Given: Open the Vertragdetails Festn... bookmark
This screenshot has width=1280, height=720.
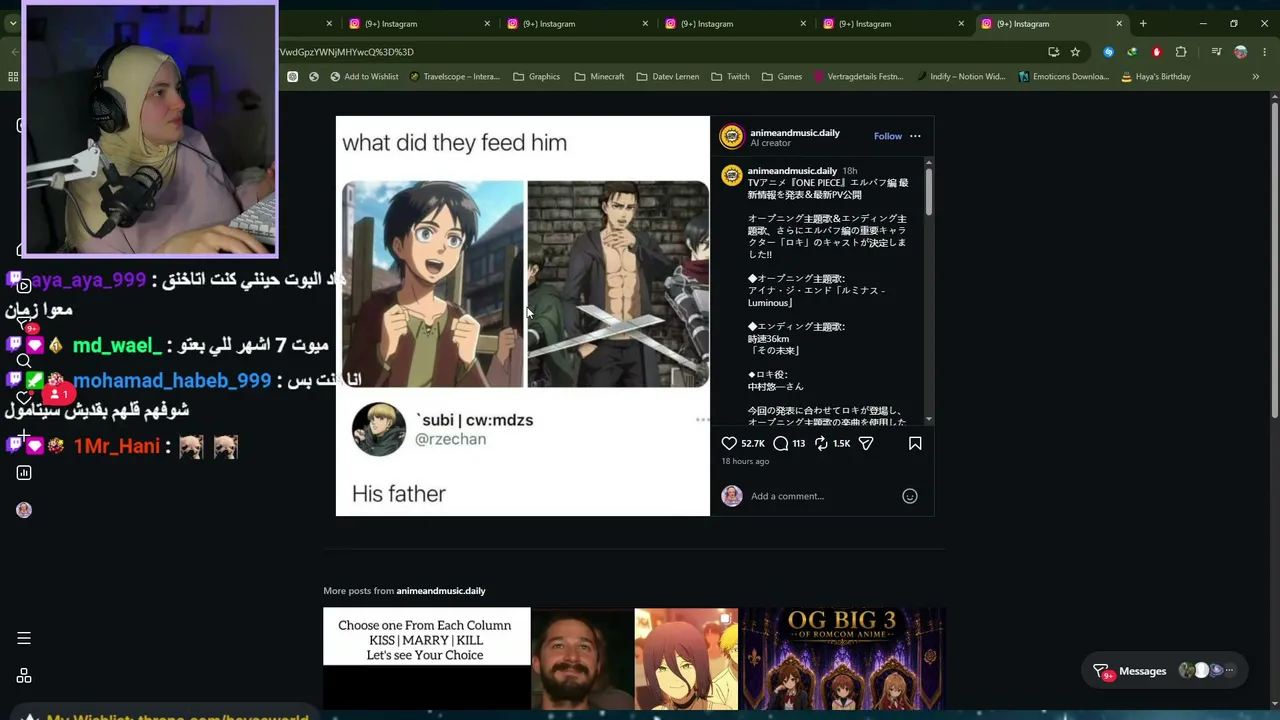Looking at the screenshot, I should coord(859,76).
